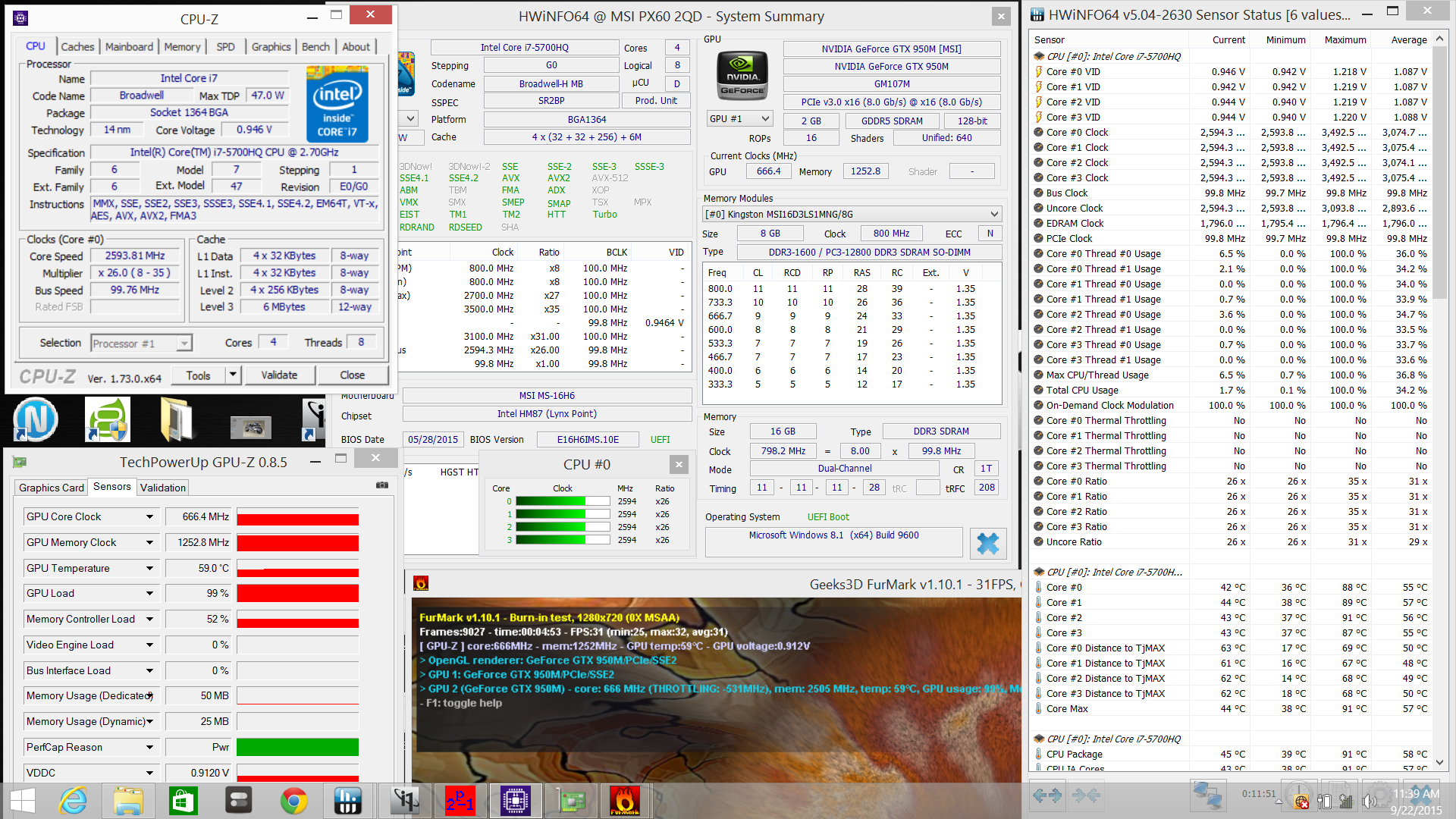This screenshot has width=1456, height=819.
Task: Open the Graphics Card tab in GPU-Z
Action: pyautogui.click(x=52, y=488)
